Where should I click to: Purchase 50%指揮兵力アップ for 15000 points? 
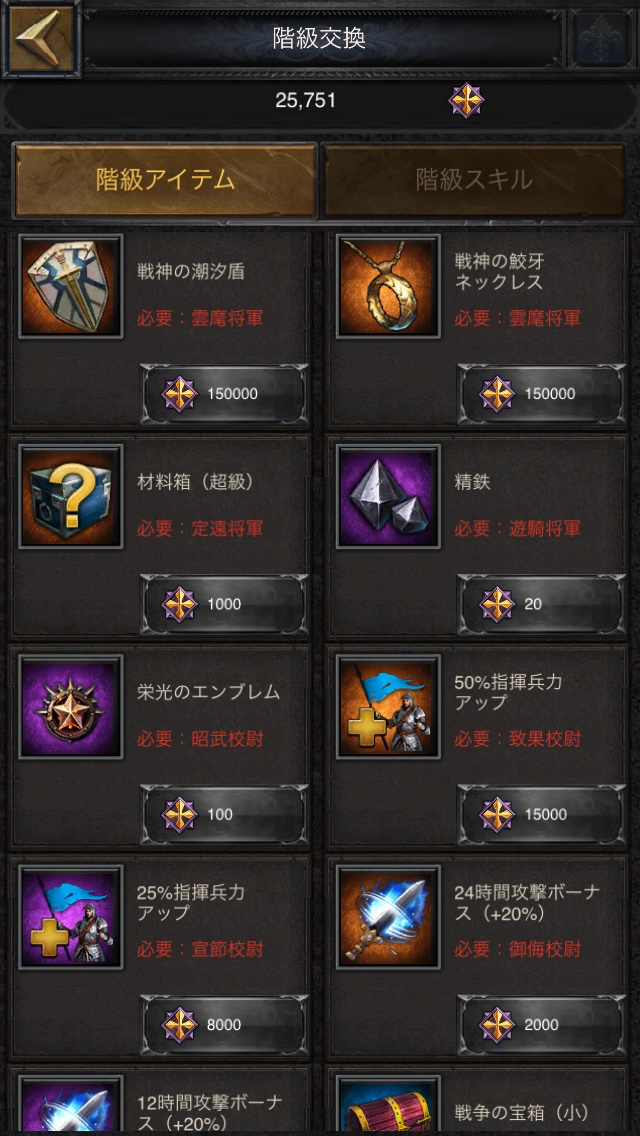pos(541,814)
